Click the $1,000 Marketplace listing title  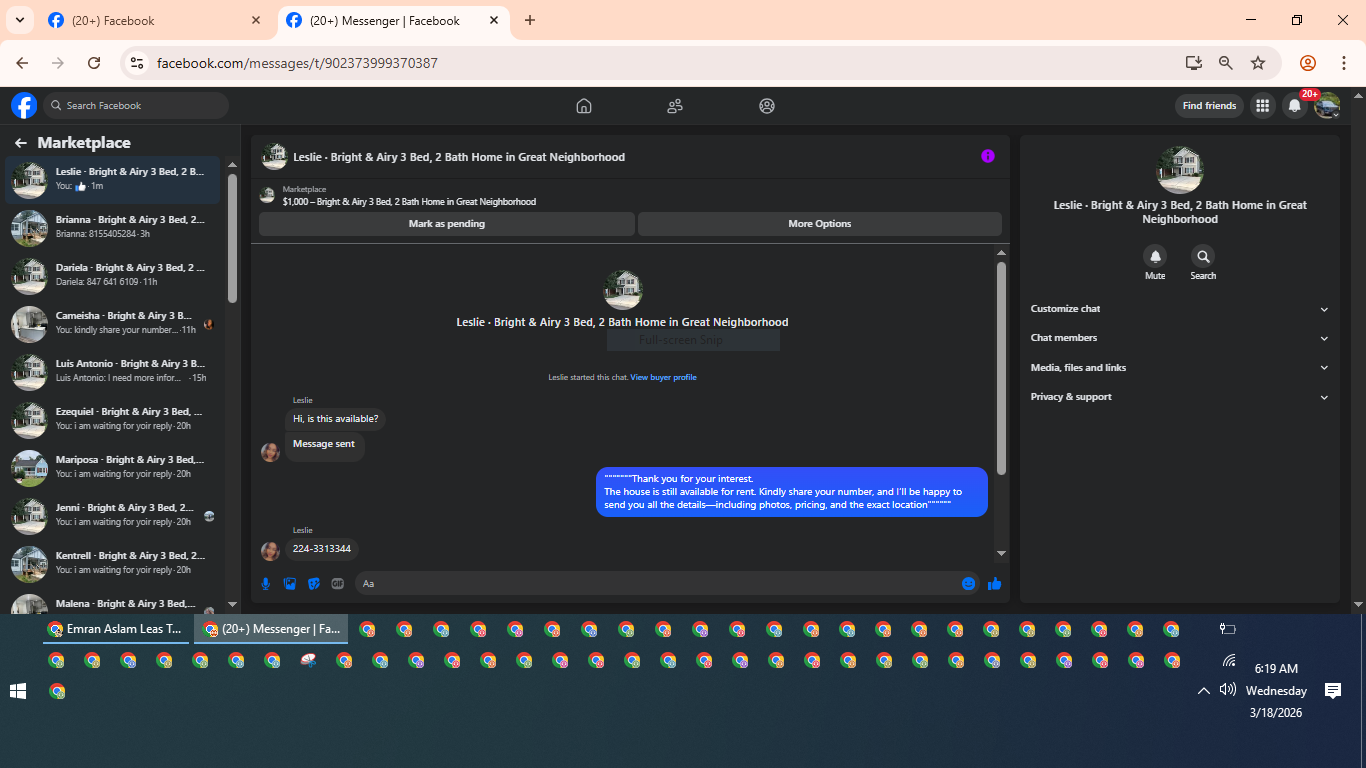[409, 202]
